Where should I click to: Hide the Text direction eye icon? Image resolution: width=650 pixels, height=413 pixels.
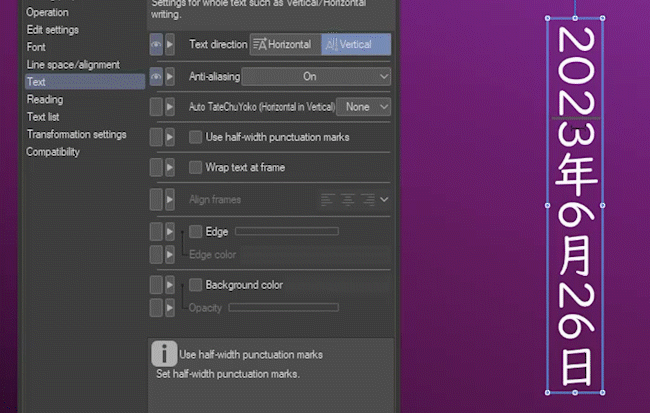click(156, 45)
